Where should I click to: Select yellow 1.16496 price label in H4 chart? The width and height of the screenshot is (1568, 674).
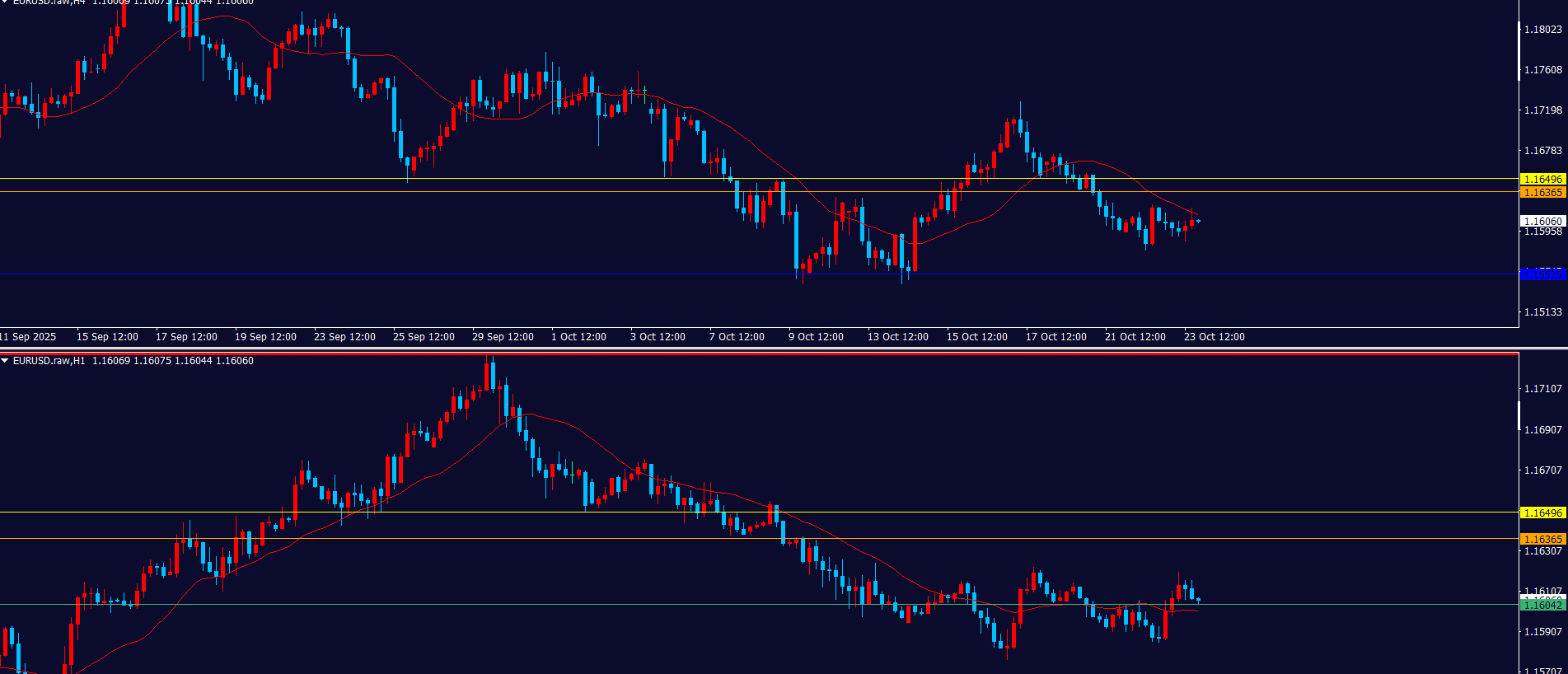coord(1542,179)
